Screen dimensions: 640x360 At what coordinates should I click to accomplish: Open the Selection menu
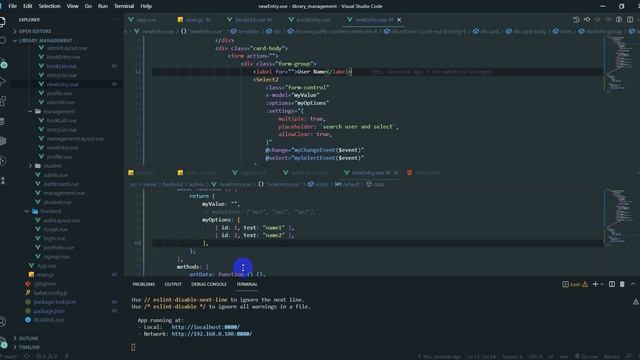coord(49,6)
